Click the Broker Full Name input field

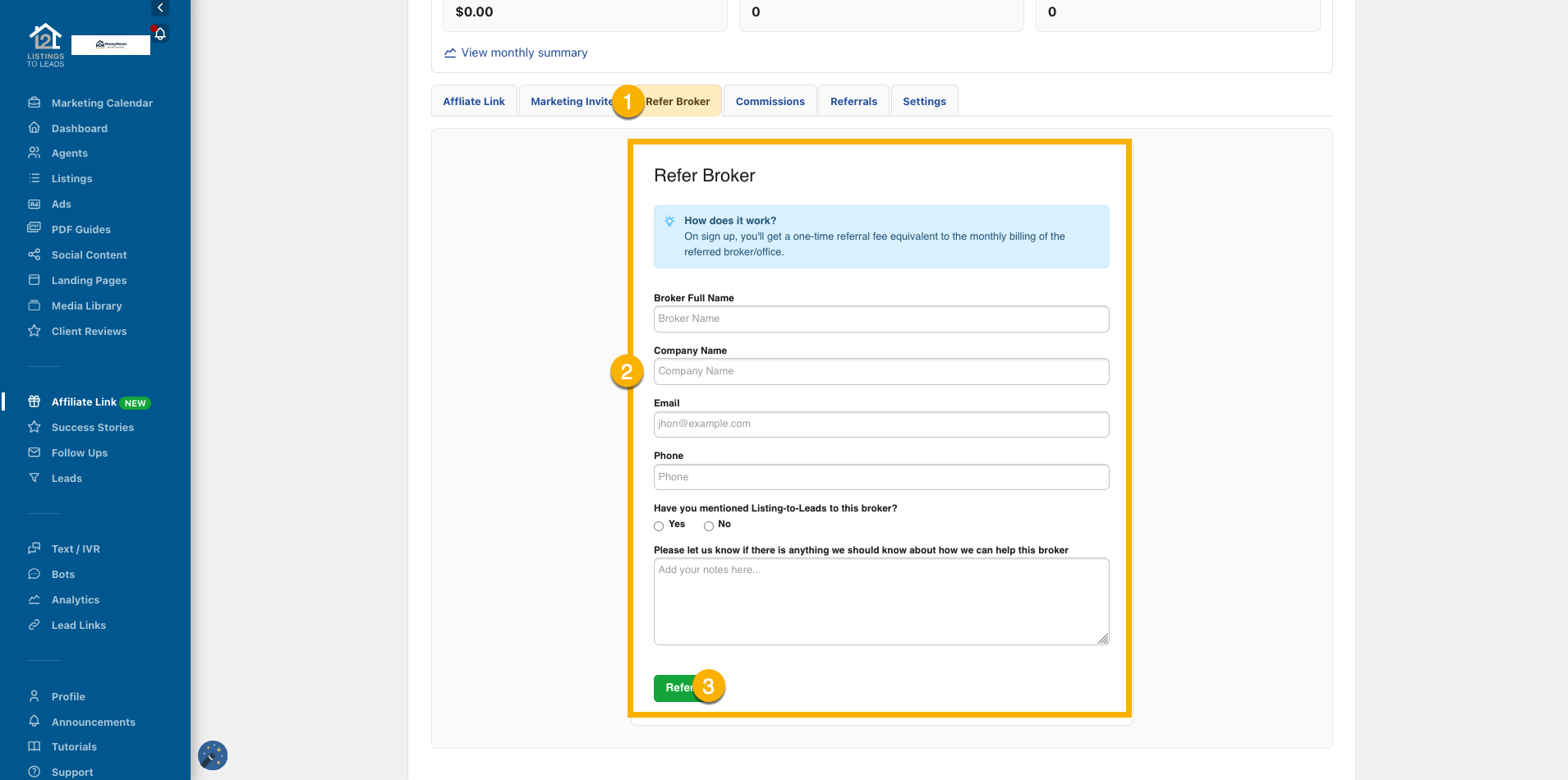(x=881, y=319)
